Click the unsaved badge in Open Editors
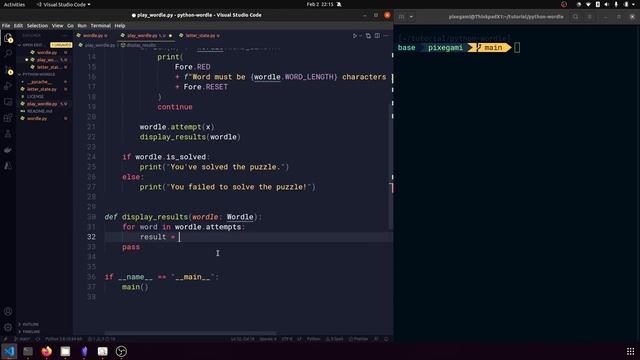This screenshot has width=640, height=360. pyautogui.click(x=61, y=45)
